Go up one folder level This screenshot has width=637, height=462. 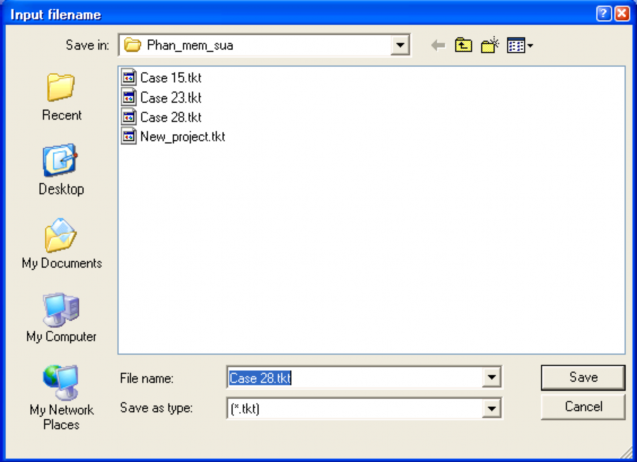pos(463,46)
